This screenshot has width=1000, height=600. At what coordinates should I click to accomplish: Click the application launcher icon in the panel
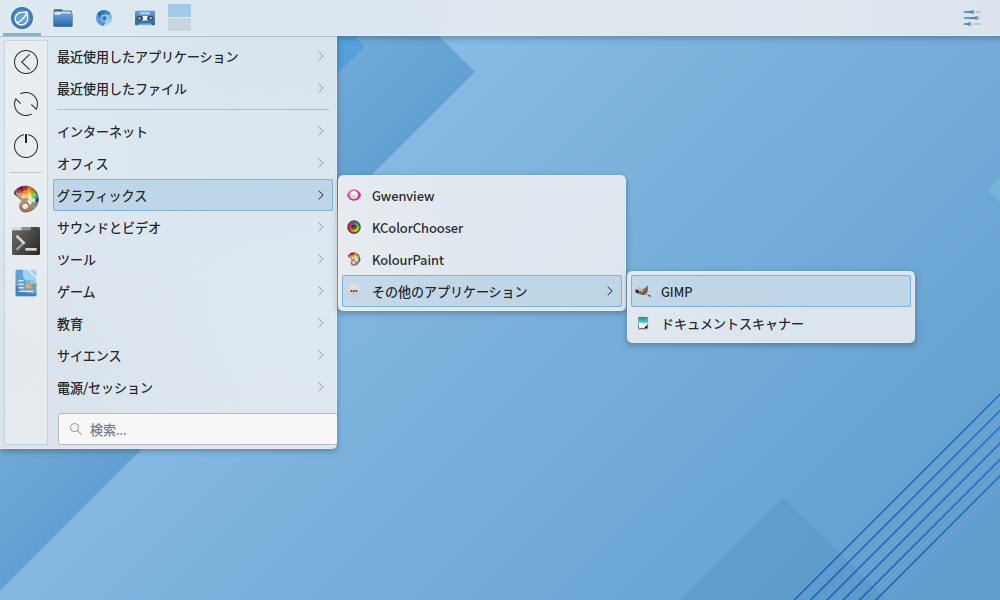click(22, 18)
